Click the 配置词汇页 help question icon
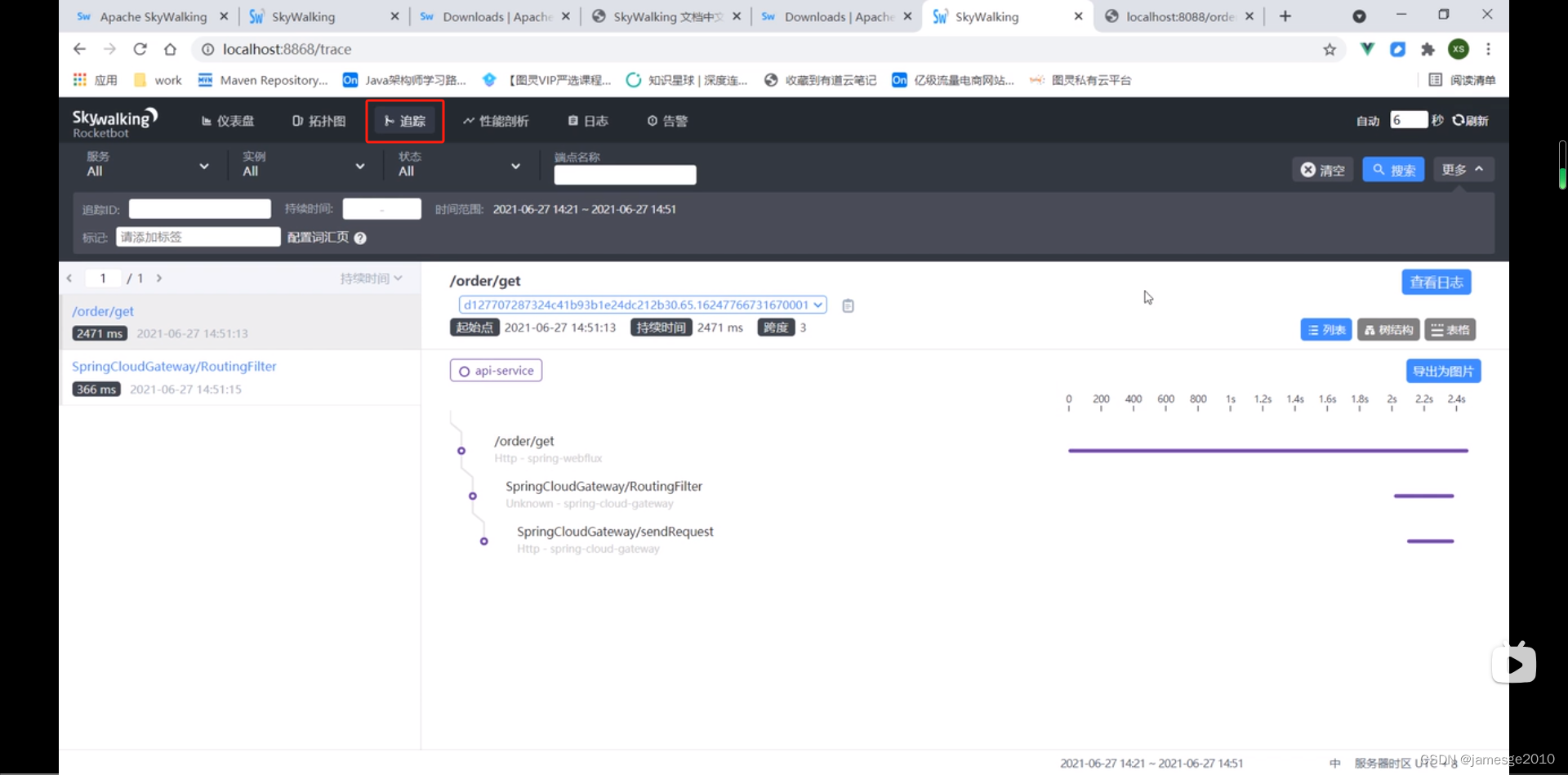 pos(360,238)
